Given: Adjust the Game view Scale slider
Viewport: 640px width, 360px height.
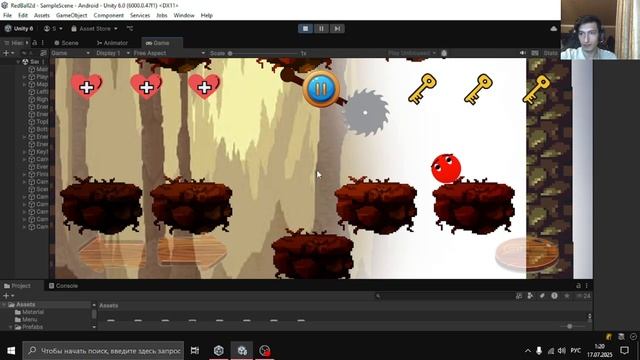Looking at the screenshot, I should pos(263,53).
